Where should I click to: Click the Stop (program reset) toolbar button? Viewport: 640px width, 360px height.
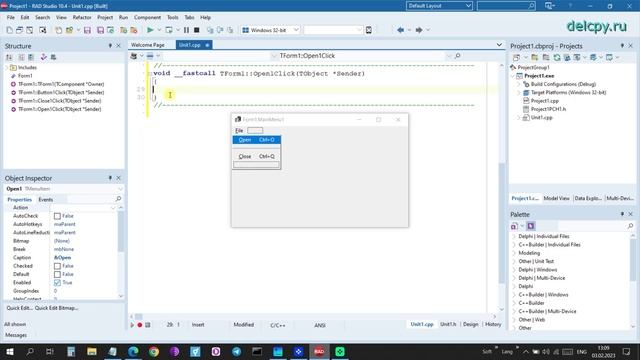coord(196,30)
